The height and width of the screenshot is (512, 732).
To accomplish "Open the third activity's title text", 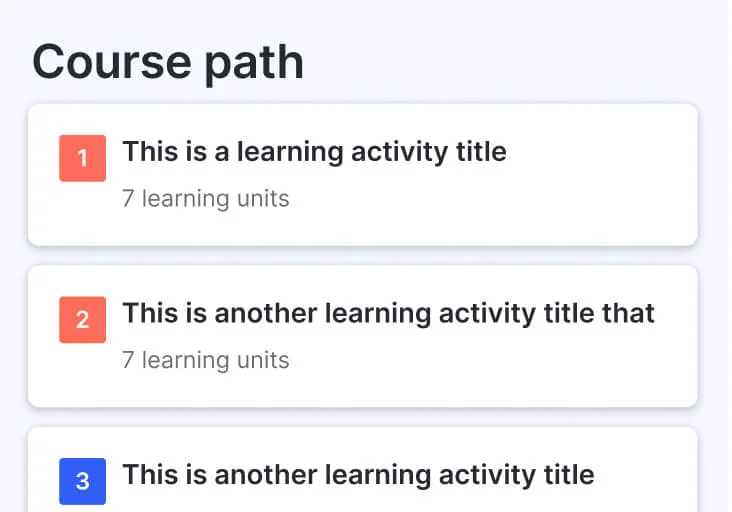I will 358,474.
